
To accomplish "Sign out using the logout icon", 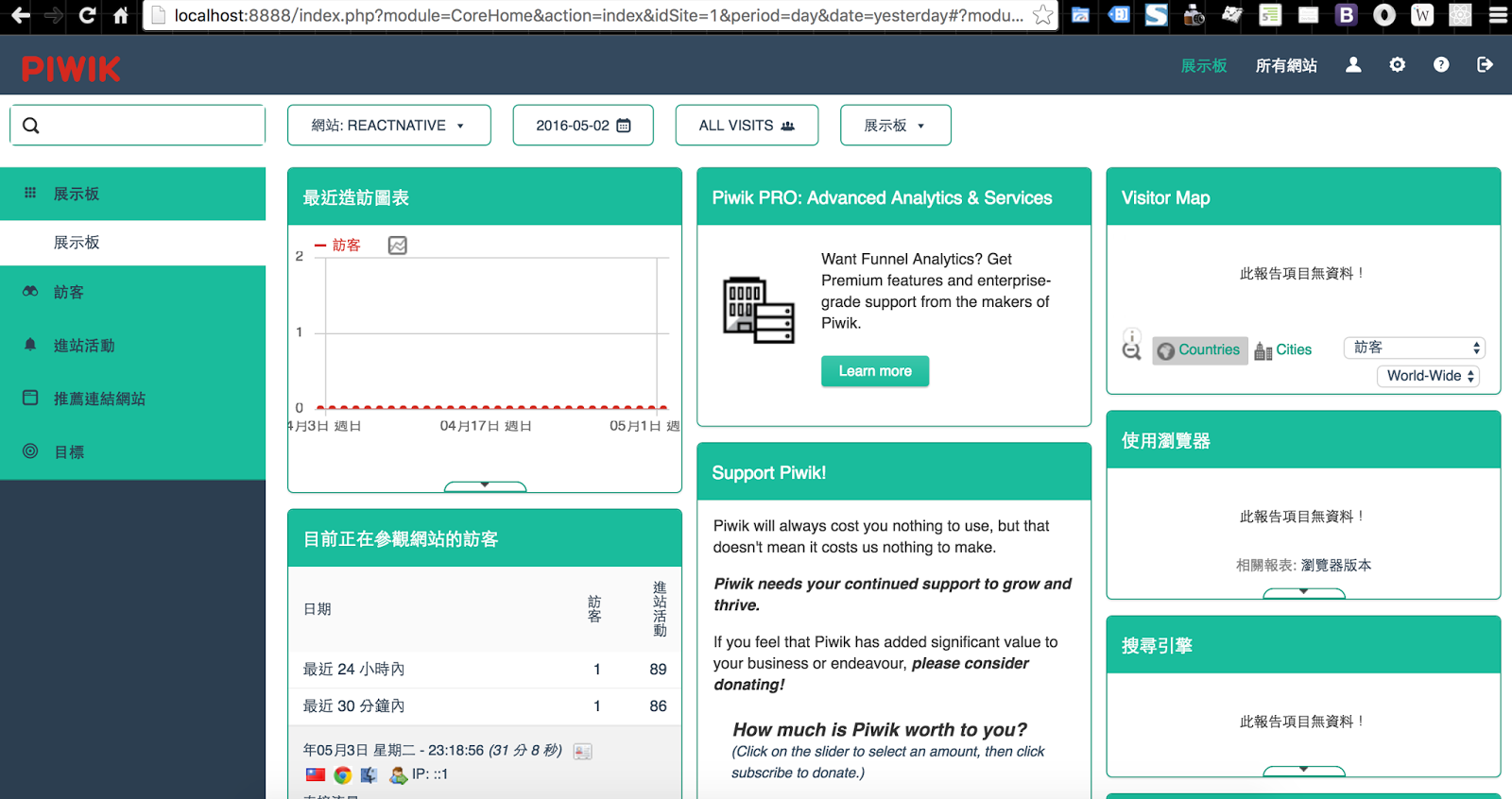I will tap(1485, 64).
